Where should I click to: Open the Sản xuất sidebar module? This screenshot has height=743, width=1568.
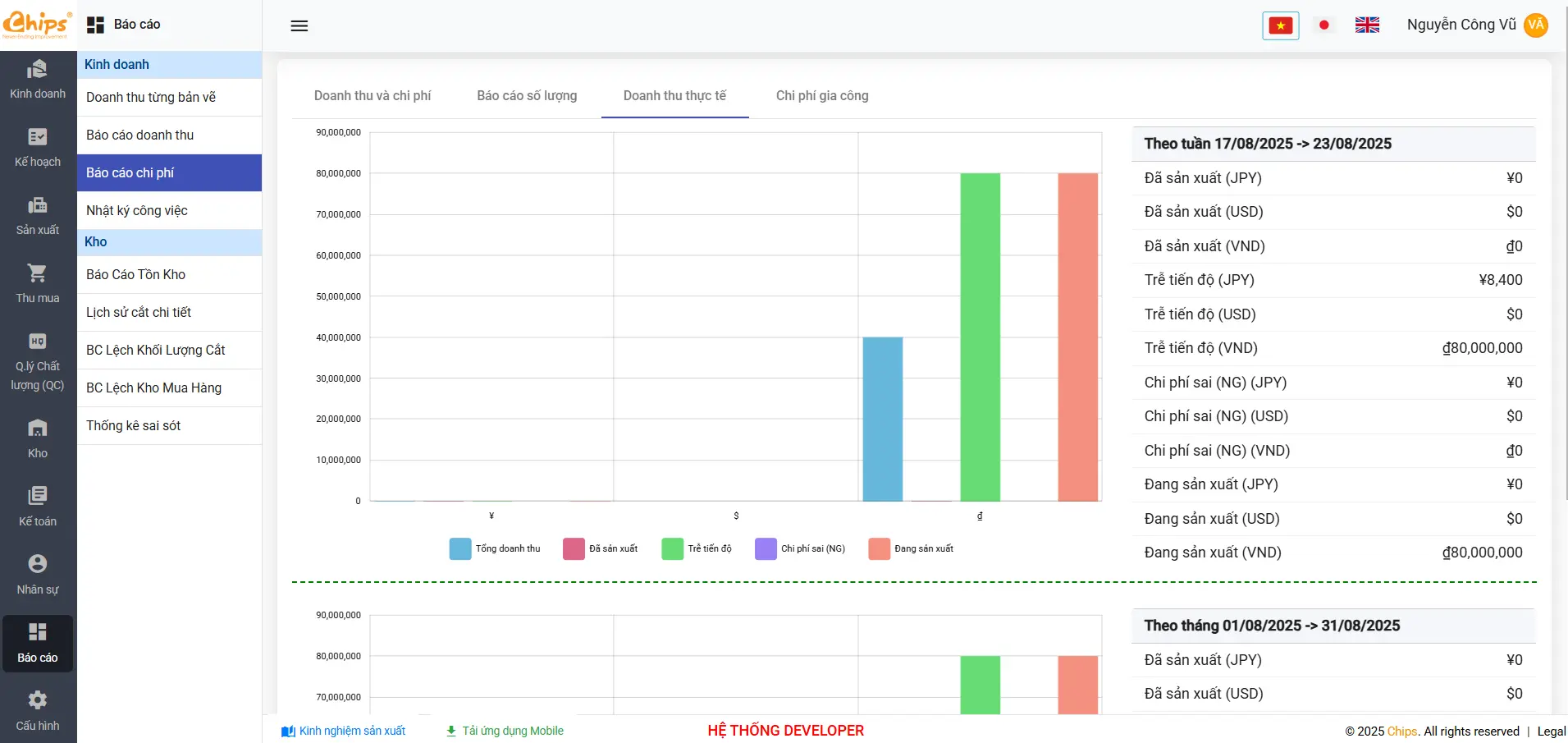tap(38, 217)
